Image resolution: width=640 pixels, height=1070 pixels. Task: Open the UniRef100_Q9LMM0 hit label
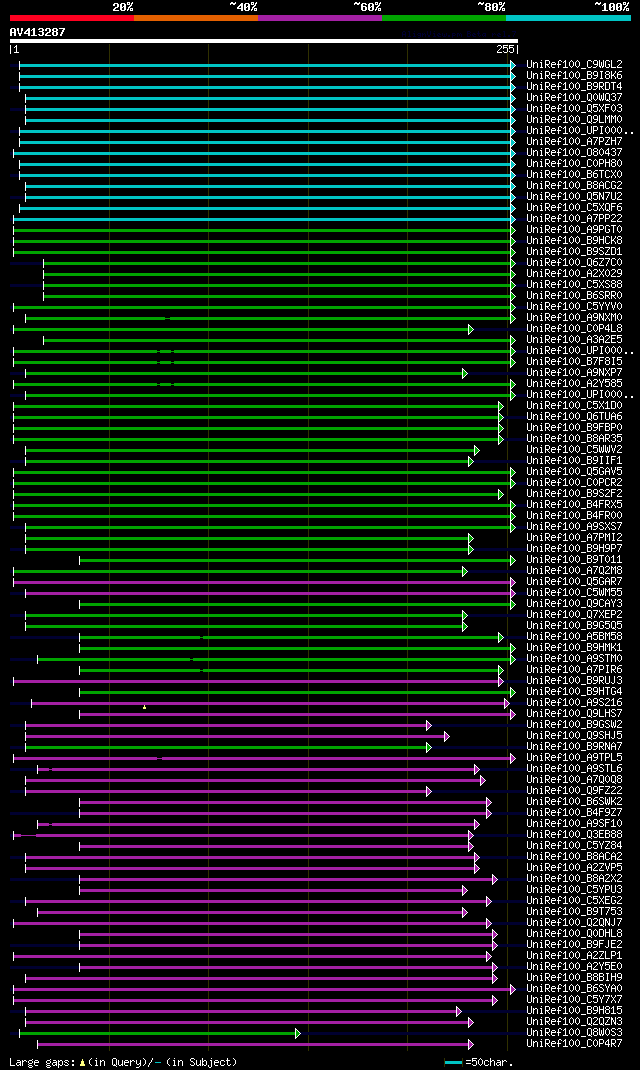click(x=574, y=119)
